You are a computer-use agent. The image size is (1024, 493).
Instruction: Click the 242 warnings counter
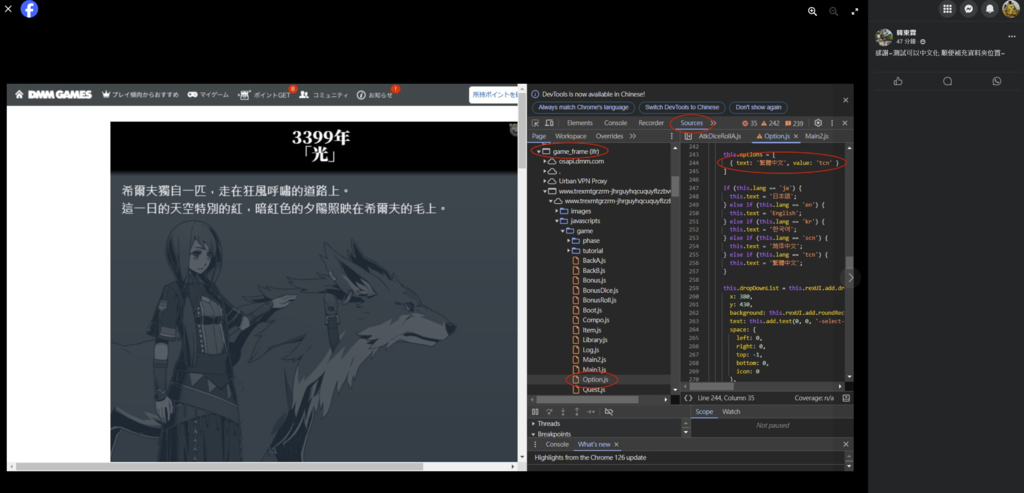(771, 123)
